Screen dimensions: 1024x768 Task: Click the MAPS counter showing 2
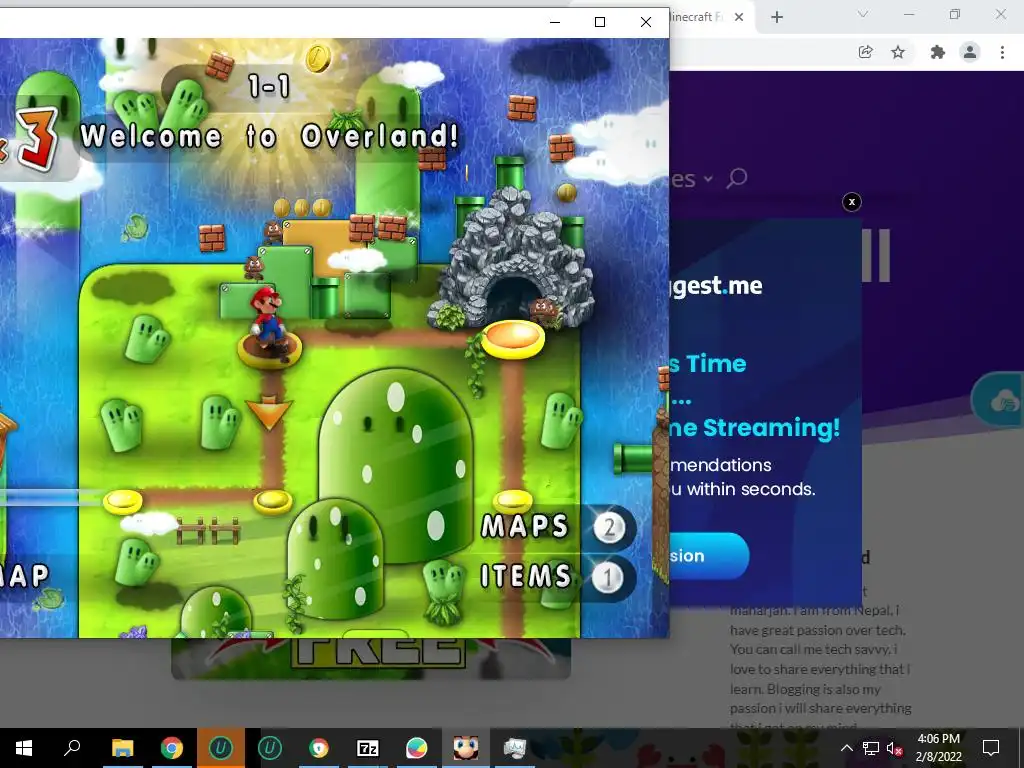609,527
